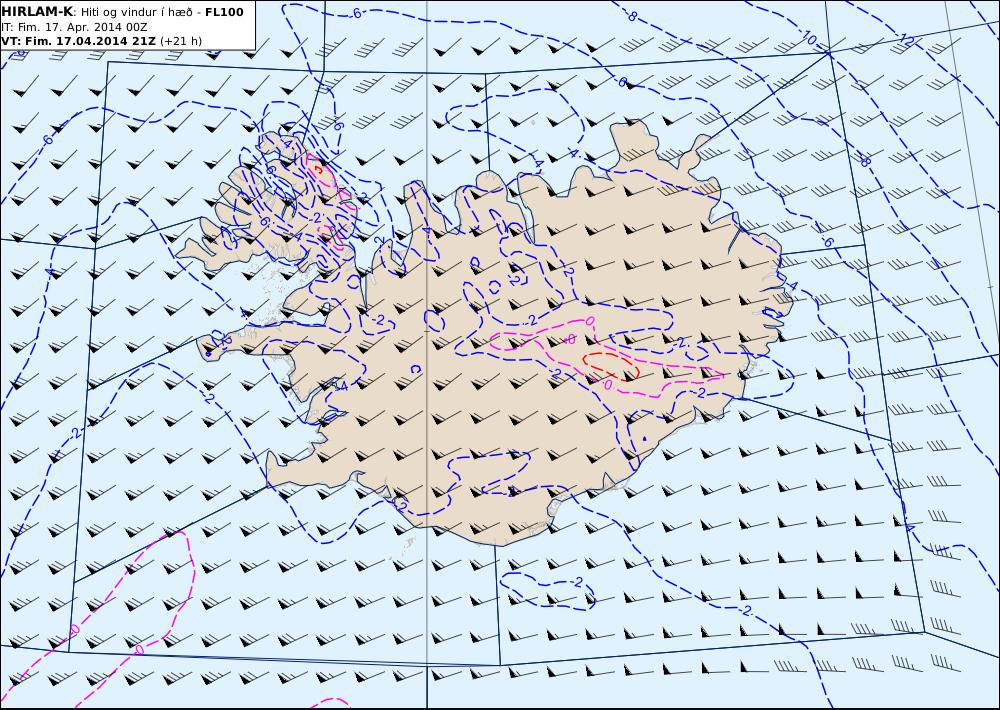Click the '-12' isotherm contour label
This screenshot has width=1000, height=710.
(x=904, y=39)
